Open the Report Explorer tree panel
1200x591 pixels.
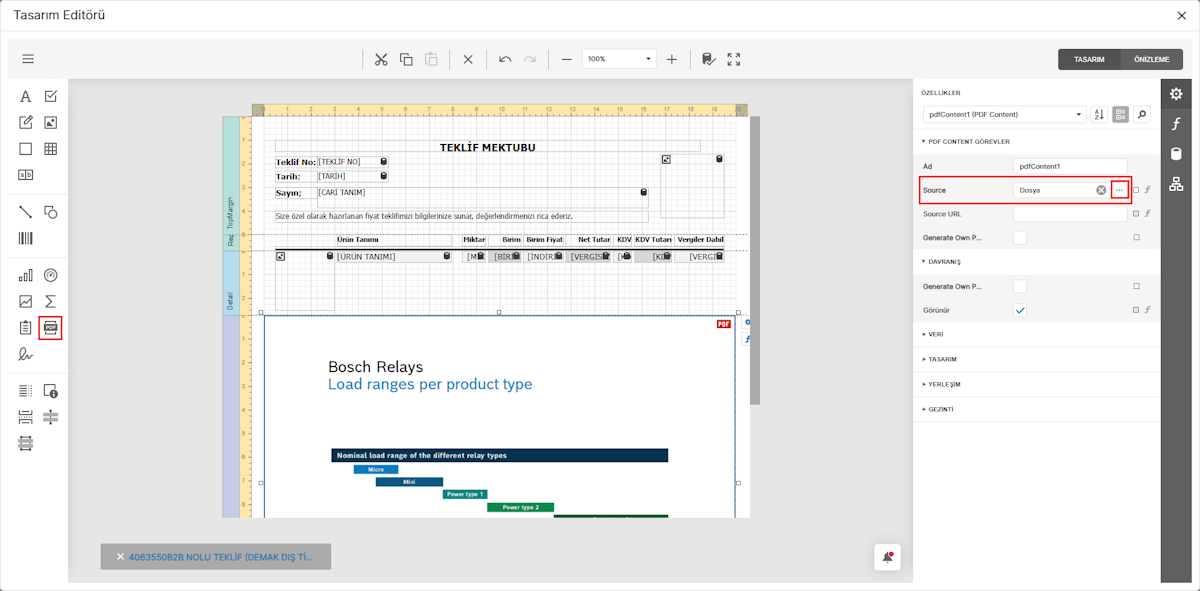(1176, 184)
